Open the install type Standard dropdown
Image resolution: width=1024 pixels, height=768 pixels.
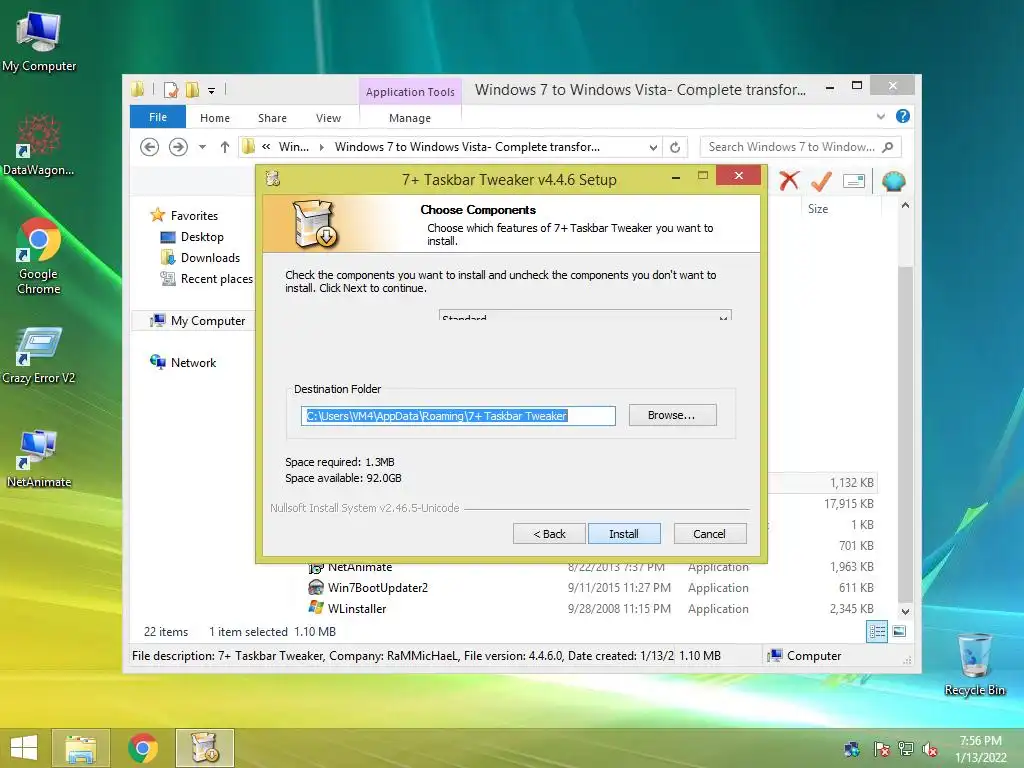point(585,314)
